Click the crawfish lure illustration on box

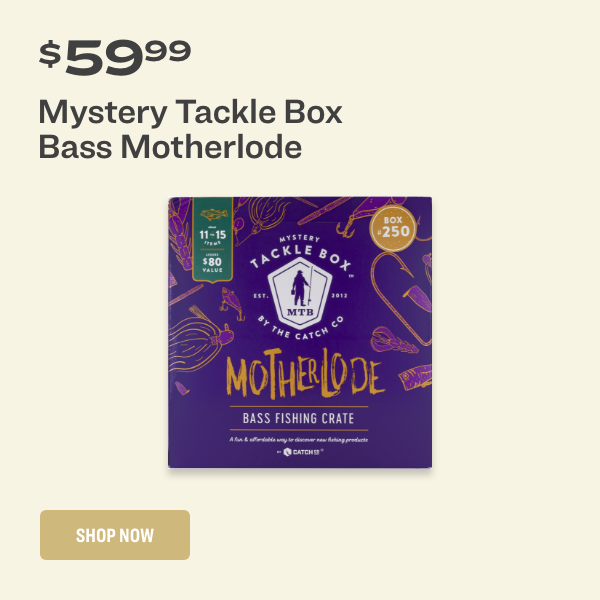[394, 341]
